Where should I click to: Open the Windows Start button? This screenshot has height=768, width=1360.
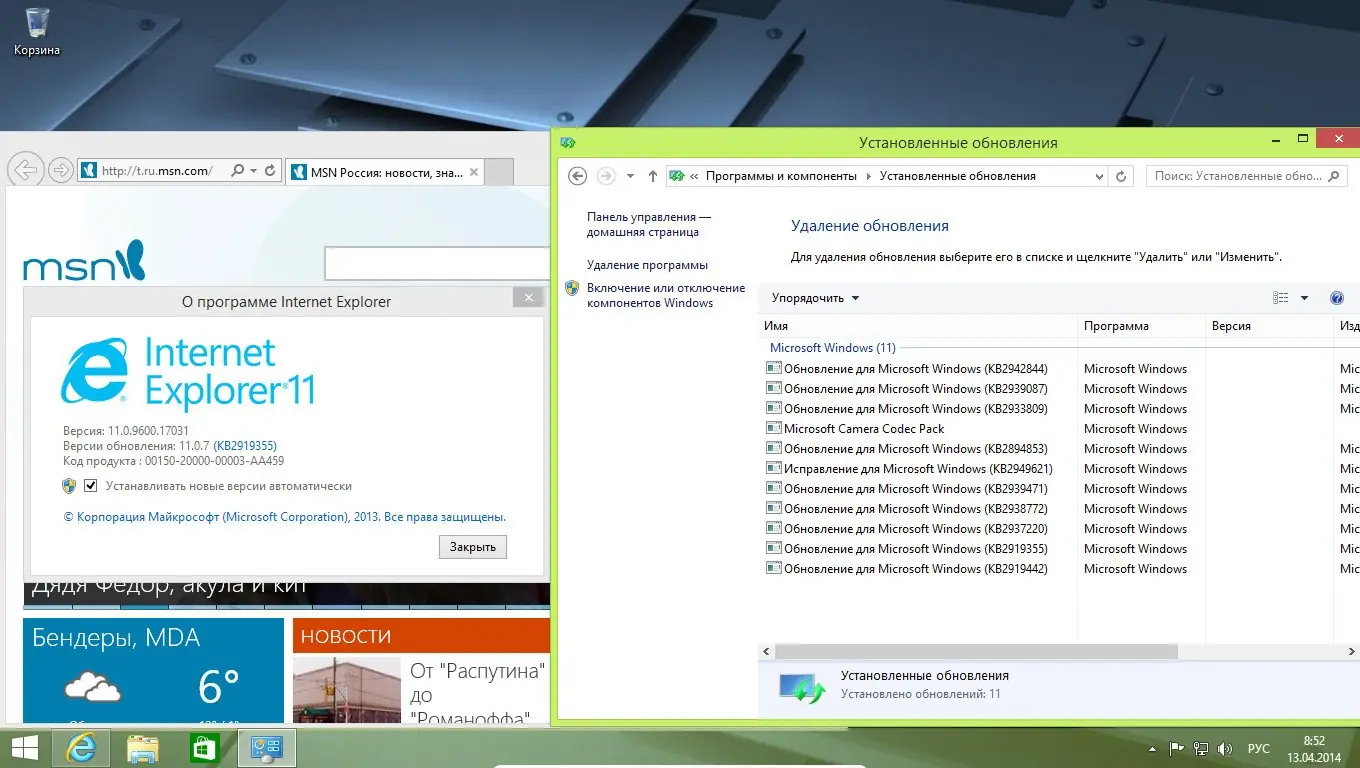click(24, 748)
